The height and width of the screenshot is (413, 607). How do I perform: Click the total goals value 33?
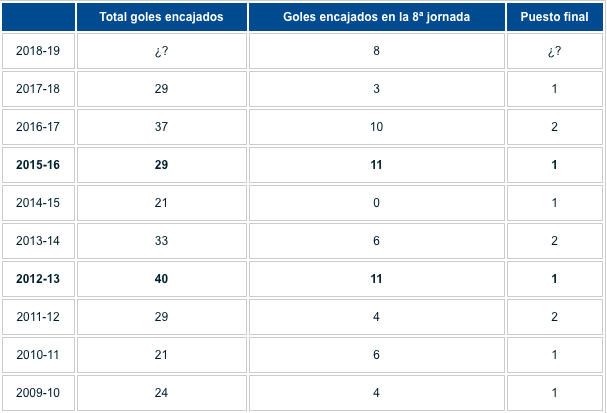(x=161, y=241)
